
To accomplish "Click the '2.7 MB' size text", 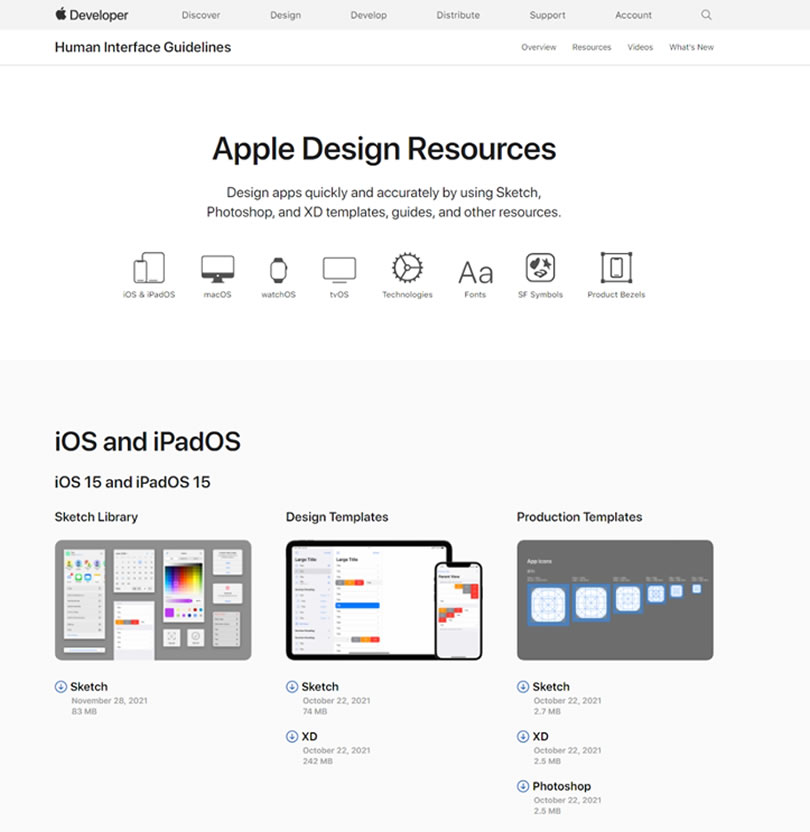I will pos(547,711).
